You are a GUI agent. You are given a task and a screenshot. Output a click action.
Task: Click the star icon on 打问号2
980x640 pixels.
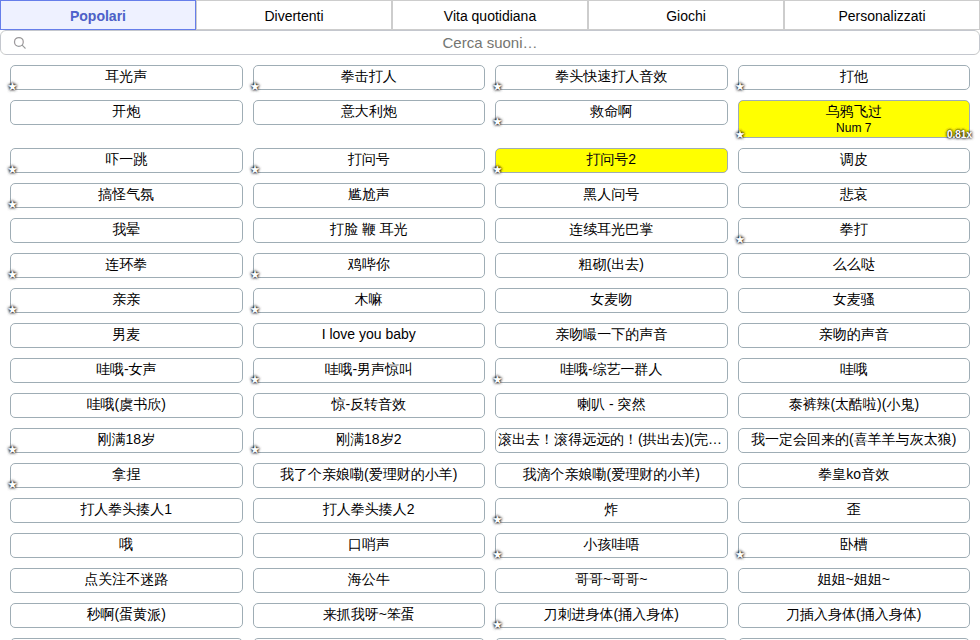pos(498,169)
